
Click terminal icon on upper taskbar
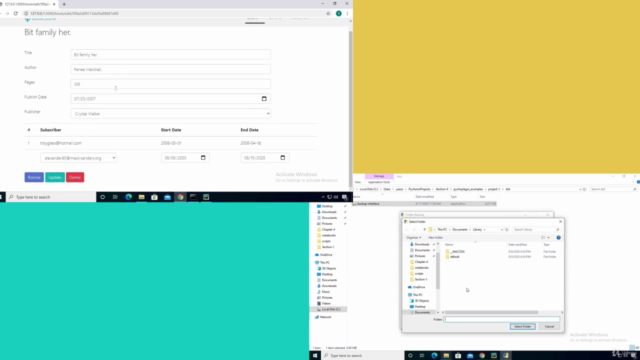pyautogui.click(x=193, y=197)
